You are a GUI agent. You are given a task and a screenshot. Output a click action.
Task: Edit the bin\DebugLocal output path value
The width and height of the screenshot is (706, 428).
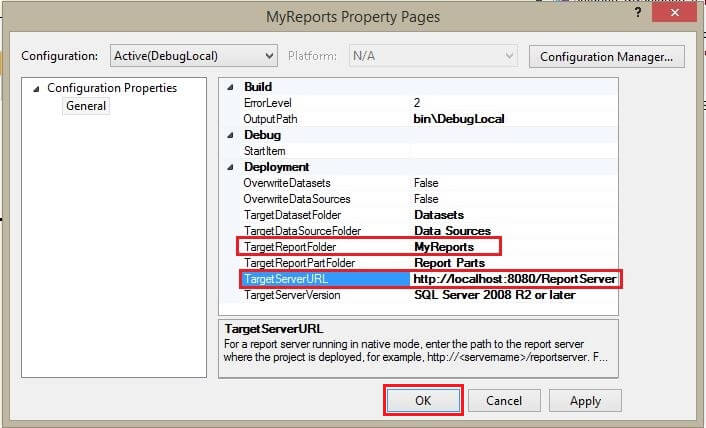click(x=459, y=119)
